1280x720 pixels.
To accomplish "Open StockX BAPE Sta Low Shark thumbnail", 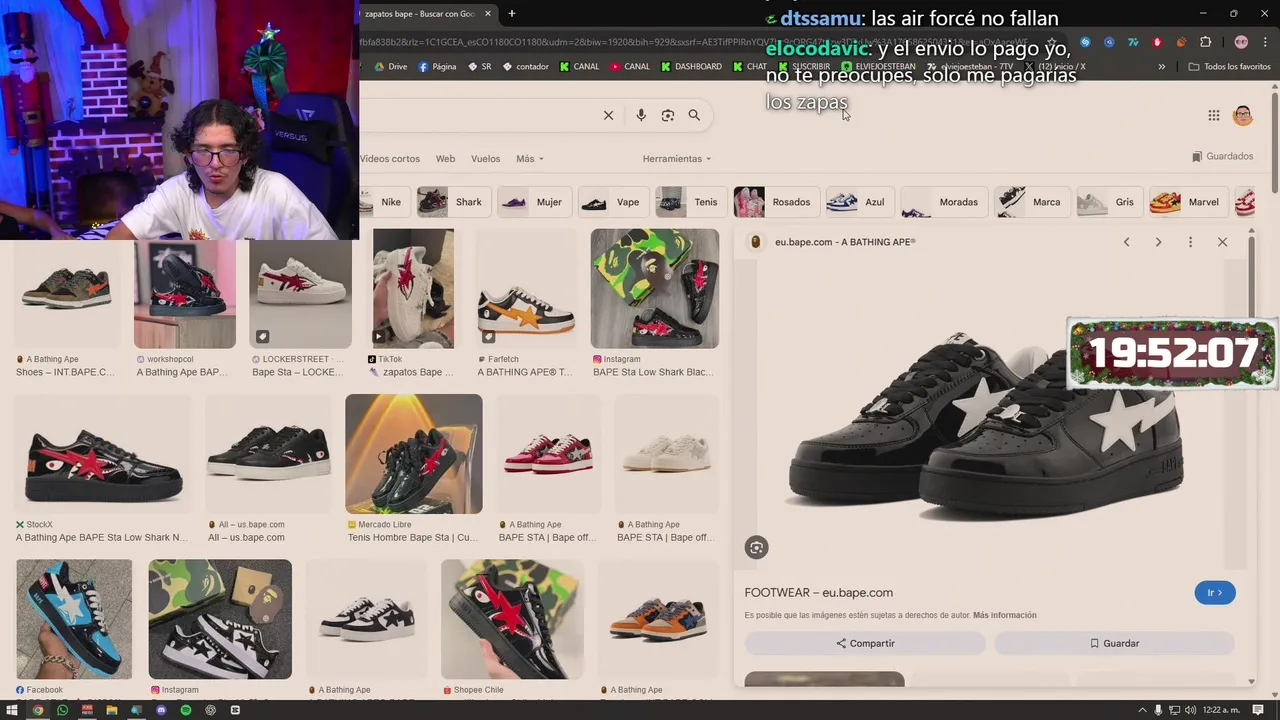I will point(103,454).
